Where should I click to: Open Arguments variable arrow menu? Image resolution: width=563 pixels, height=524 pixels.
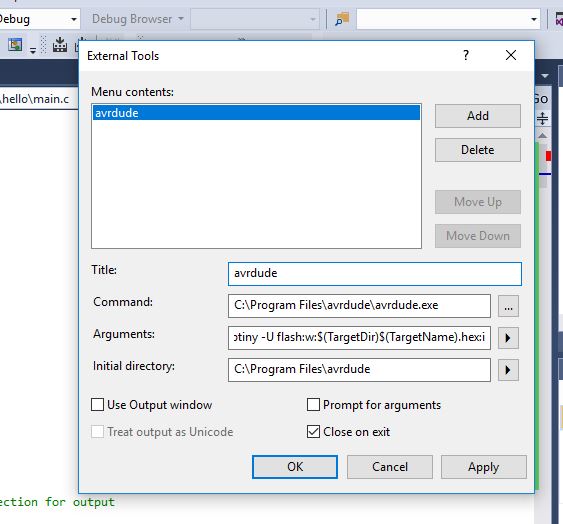click(x=508, y=338)
